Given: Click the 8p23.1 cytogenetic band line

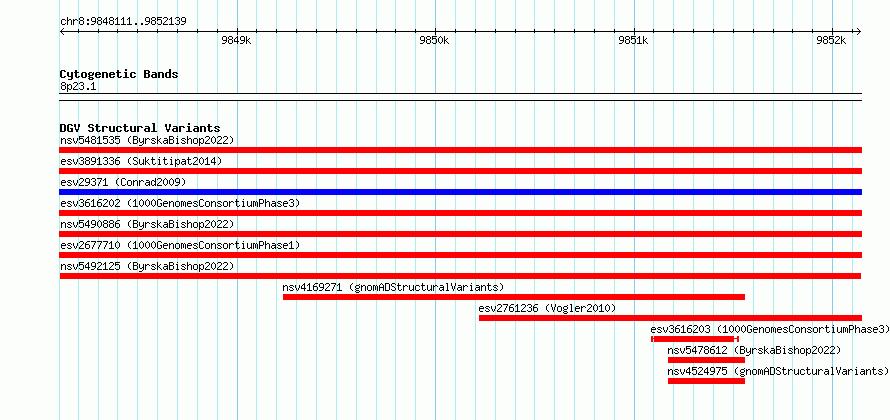Looking at the screenshot, I should tap(460, 97).
